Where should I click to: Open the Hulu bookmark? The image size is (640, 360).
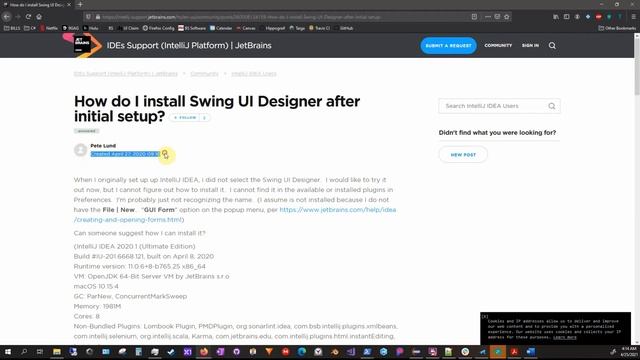pos(91,28)
